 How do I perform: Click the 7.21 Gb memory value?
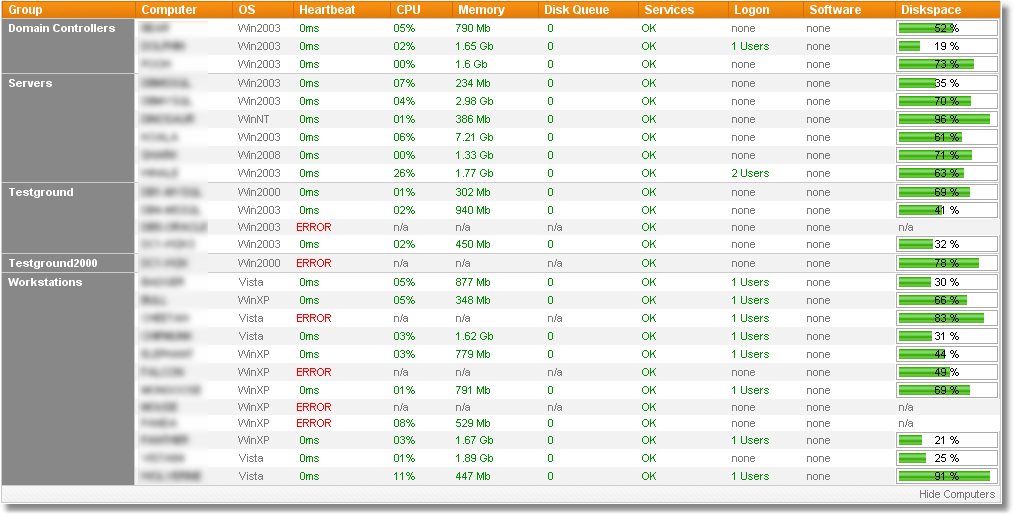pyautogui.click(x=474, y=137)
